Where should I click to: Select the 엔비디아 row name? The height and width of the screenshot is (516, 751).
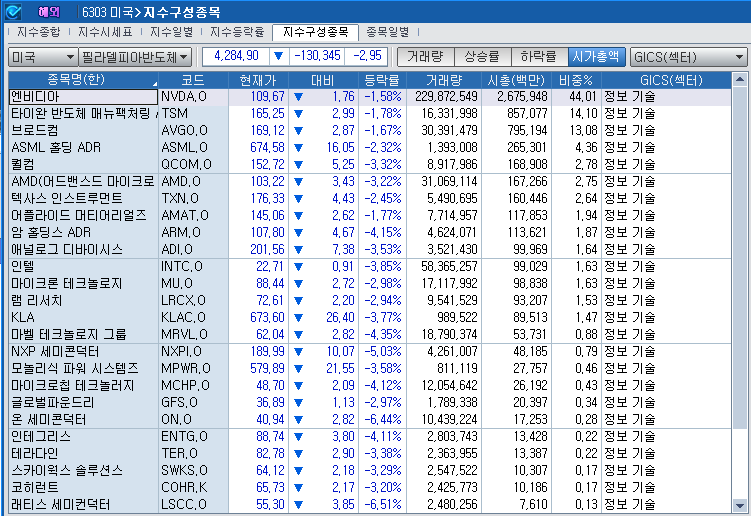tap(83, 97)
